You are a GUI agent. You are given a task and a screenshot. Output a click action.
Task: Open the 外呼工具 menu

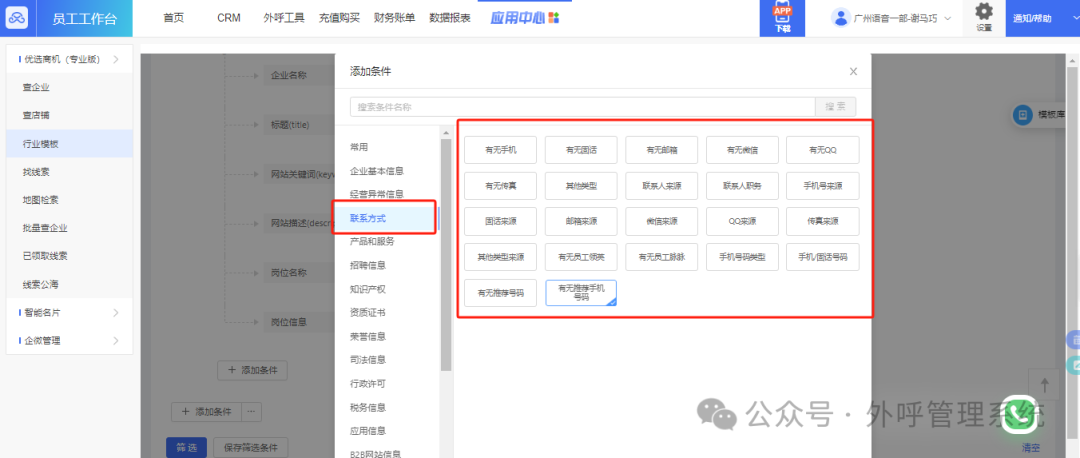coord(284,18)
